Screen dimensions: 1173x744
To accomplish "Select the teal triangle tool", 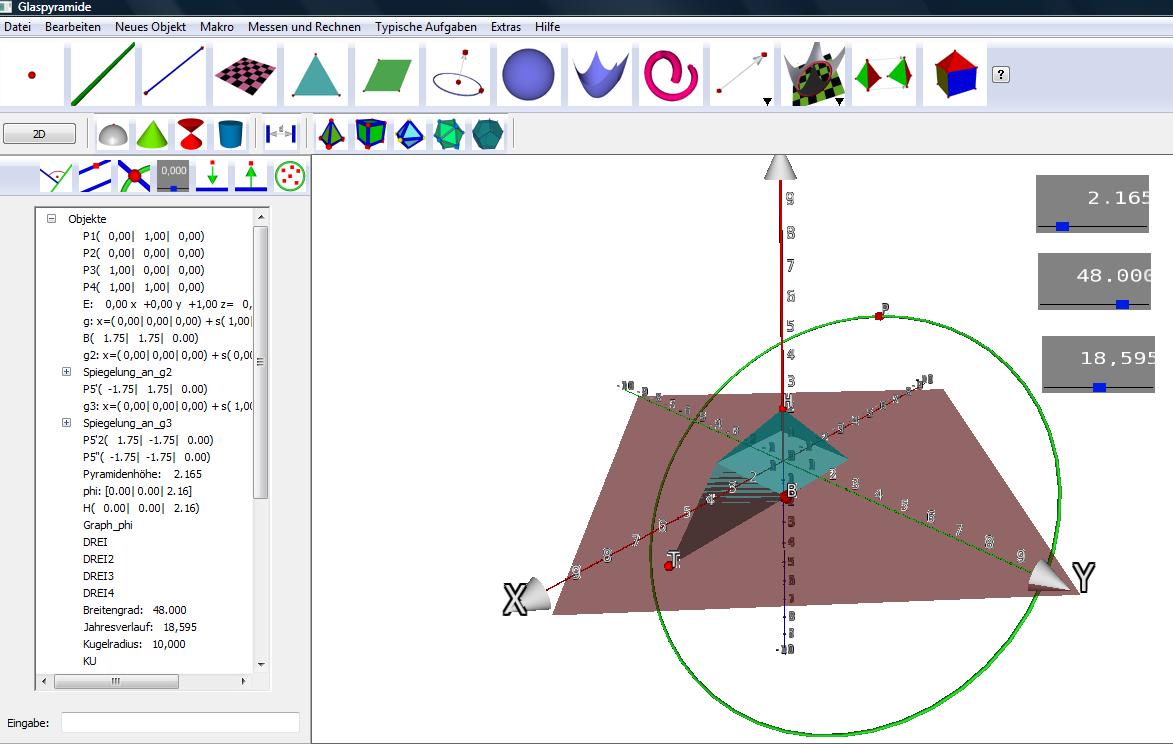I will click(316, 75).
